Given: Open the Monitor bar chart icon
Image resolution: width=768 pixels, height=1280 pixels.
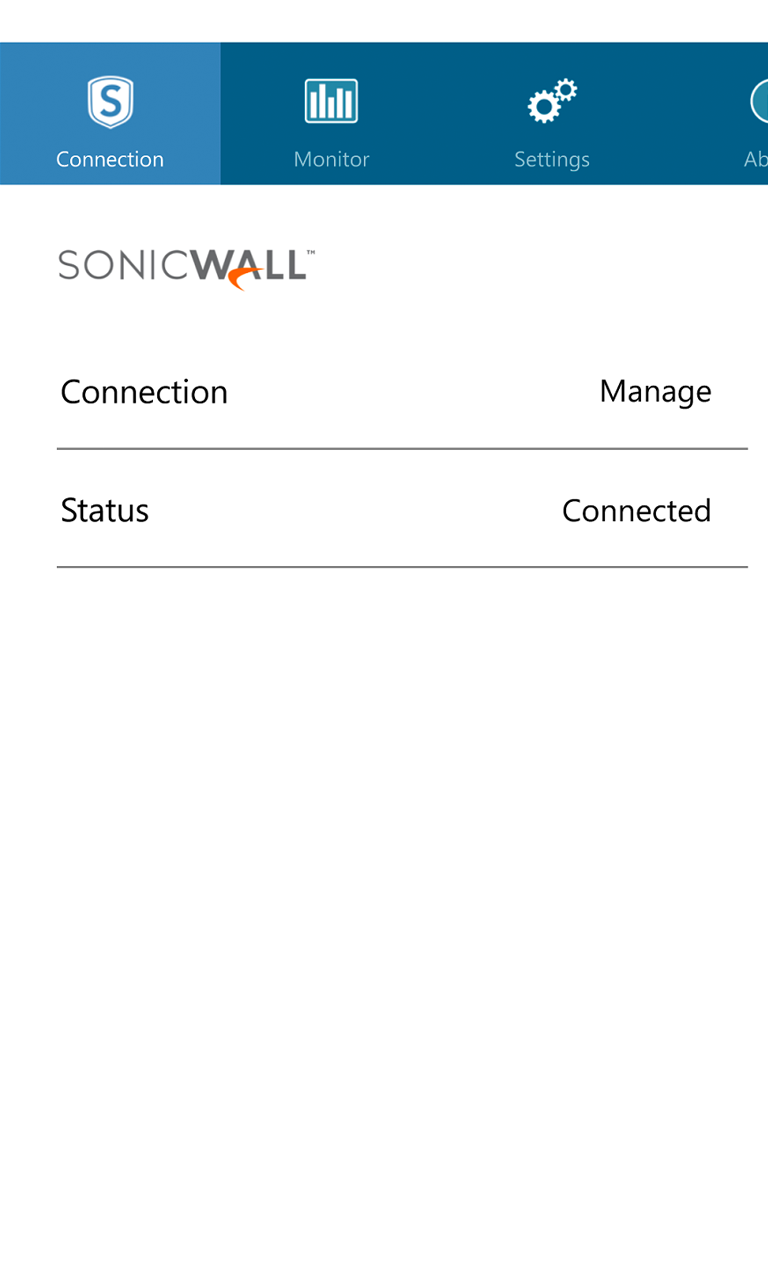Looking at the screenshot, I should (331, 102).
